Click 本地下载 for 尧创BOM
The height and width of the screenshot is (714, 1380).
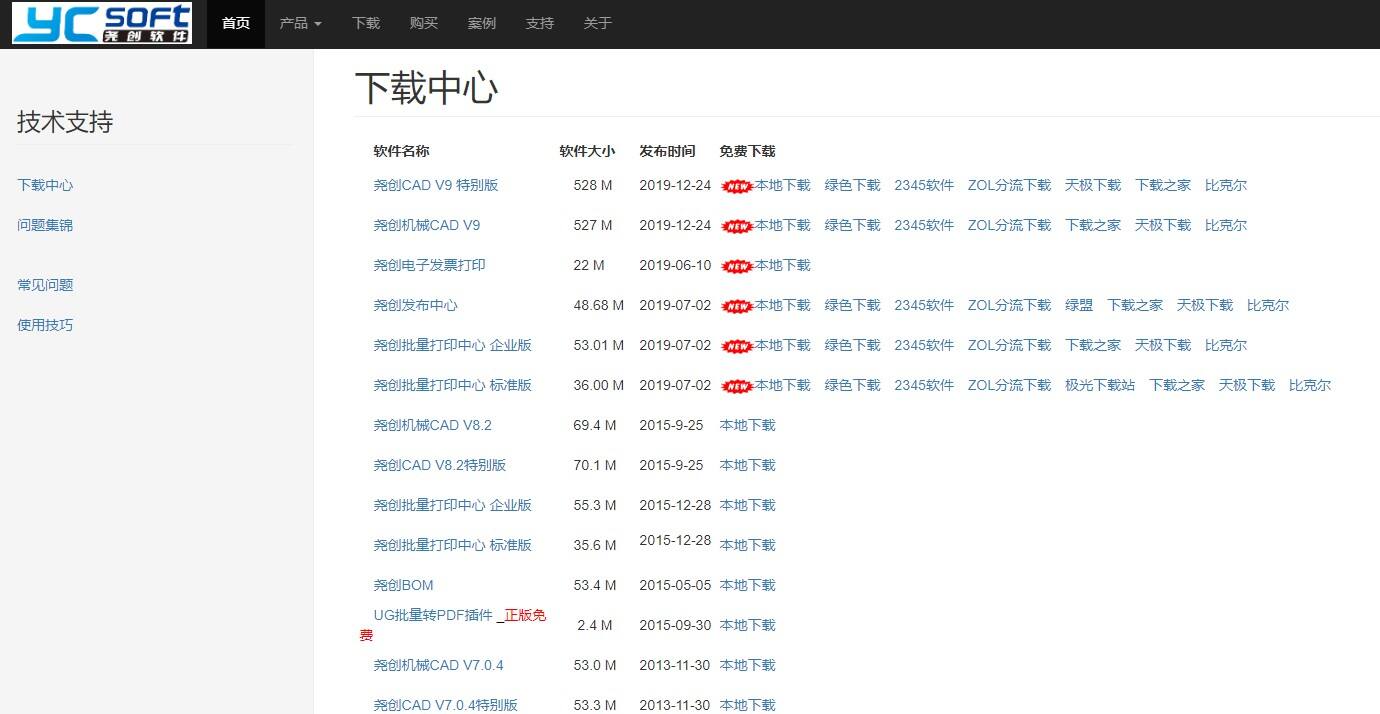pos(747,585)
